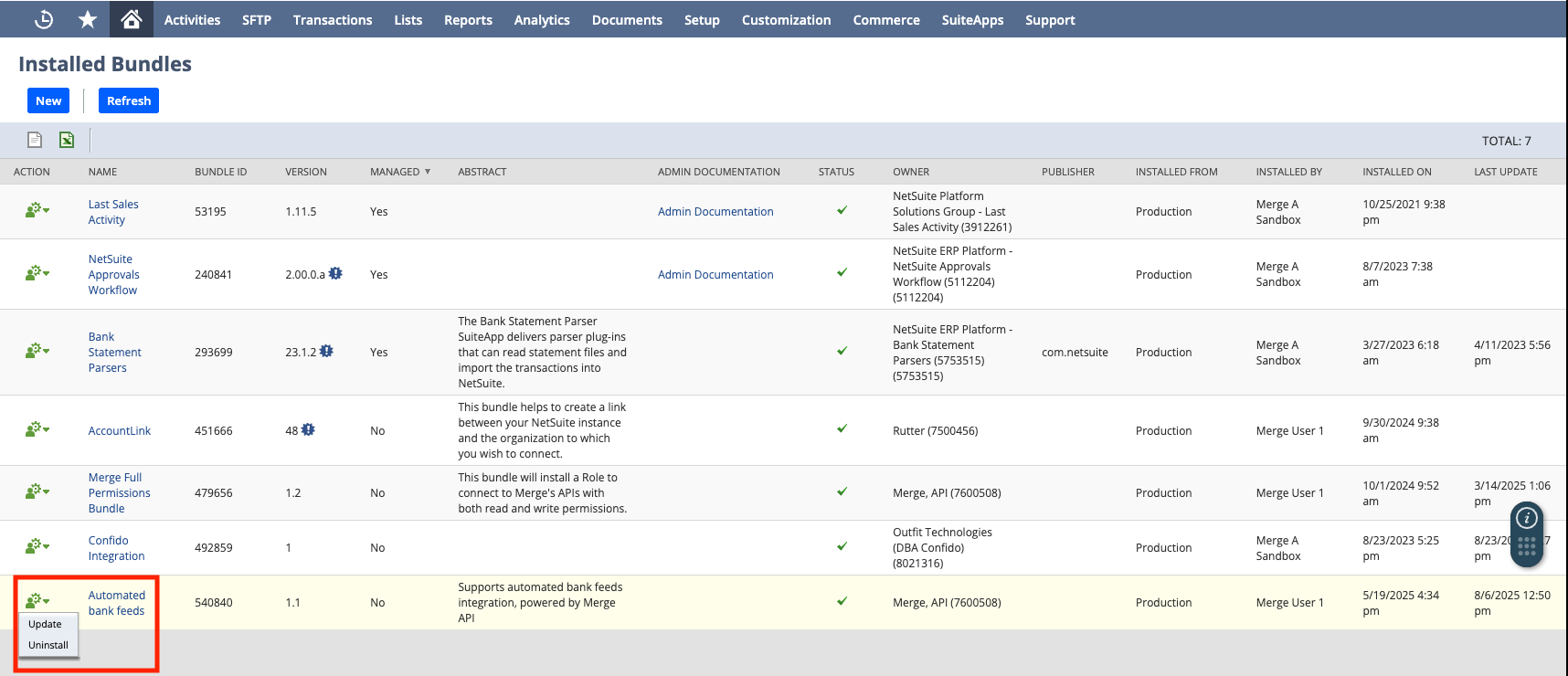This screenshot has width=1568, height=676.
Task: Open Admin Documentation for Last Sales Activity
Action: 715,211
